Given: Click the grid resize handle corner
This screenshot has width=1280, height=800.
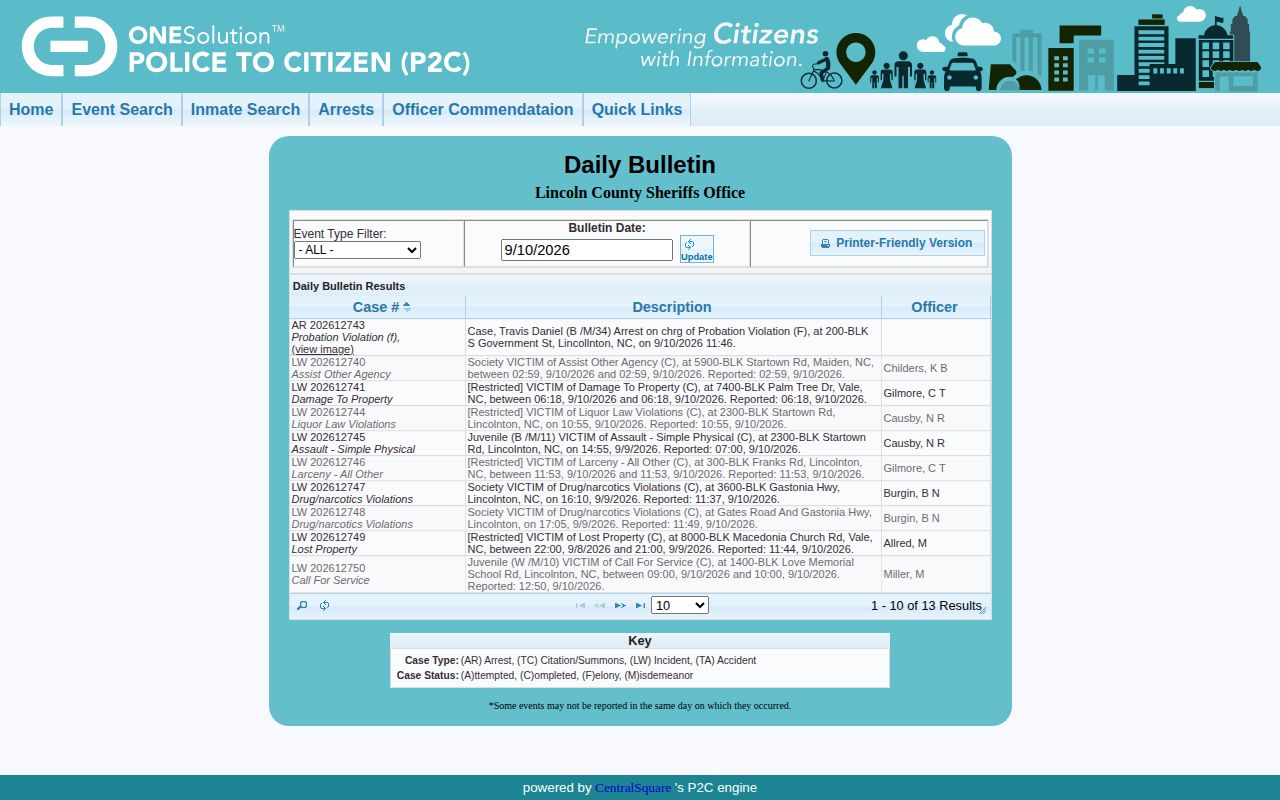Looking at the screenshot, I should [x=982, y=610].
